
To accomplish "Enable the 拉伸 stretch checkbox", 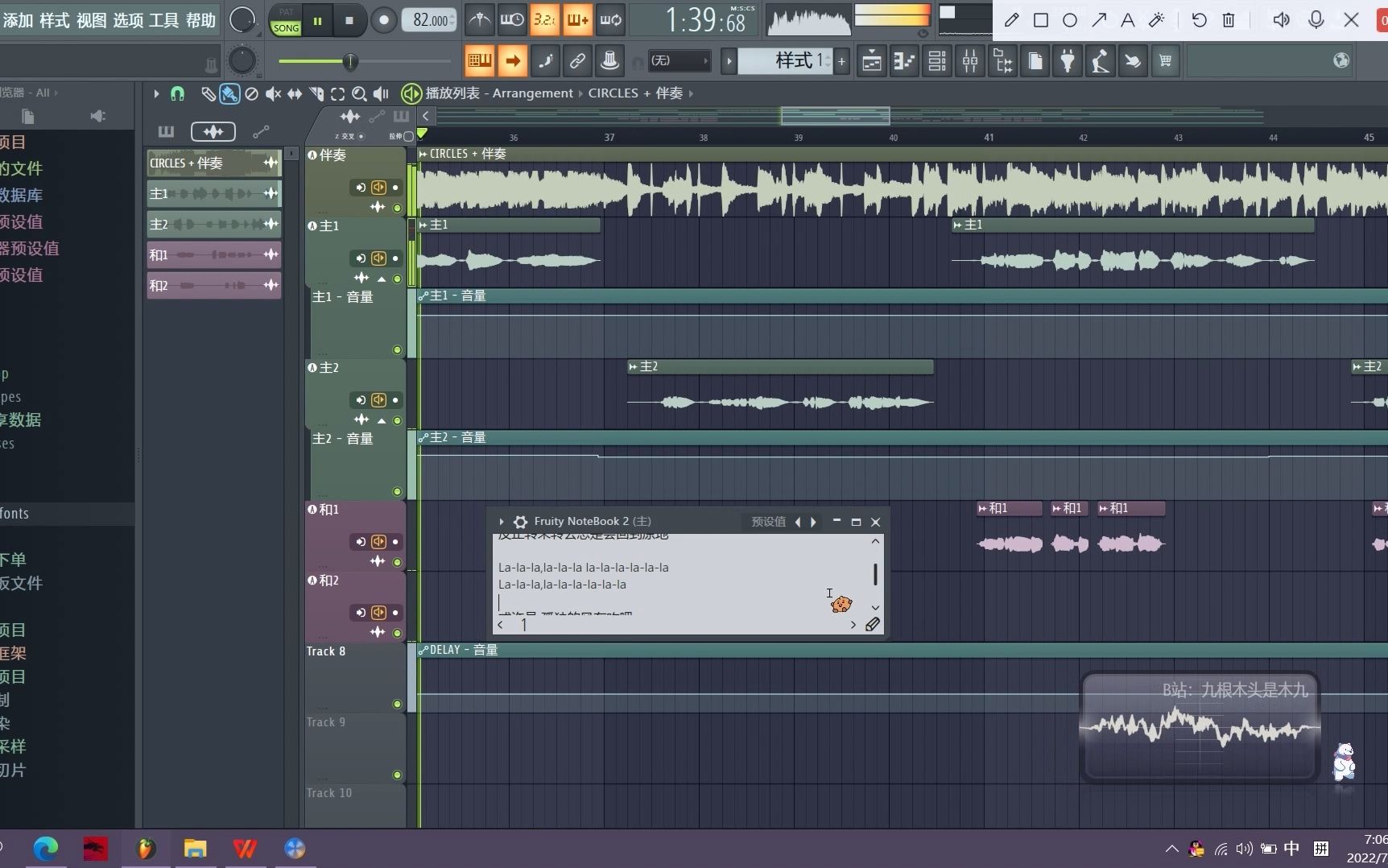I will 408,137.
